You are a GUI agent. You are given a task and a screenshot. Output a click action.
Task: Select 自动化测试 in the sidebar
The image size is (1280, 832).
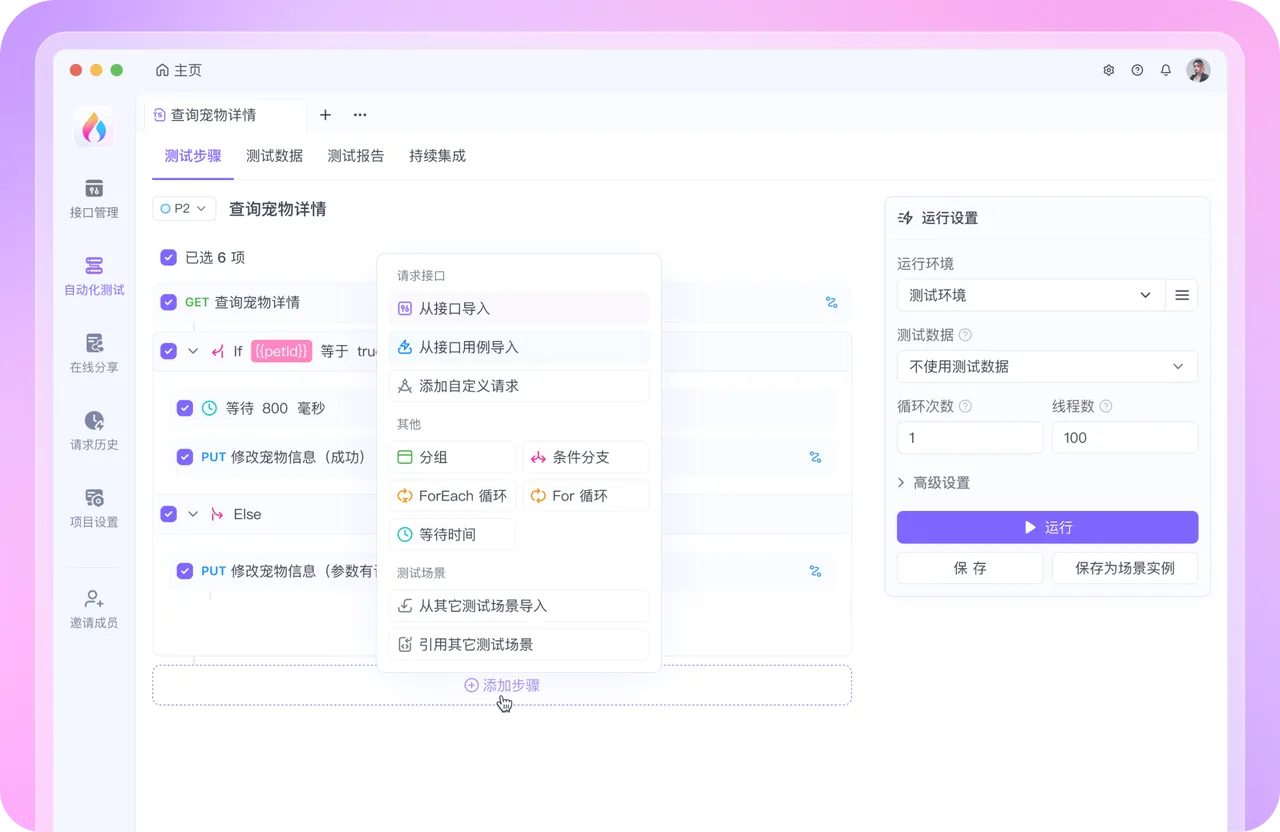tap(93, 275)
